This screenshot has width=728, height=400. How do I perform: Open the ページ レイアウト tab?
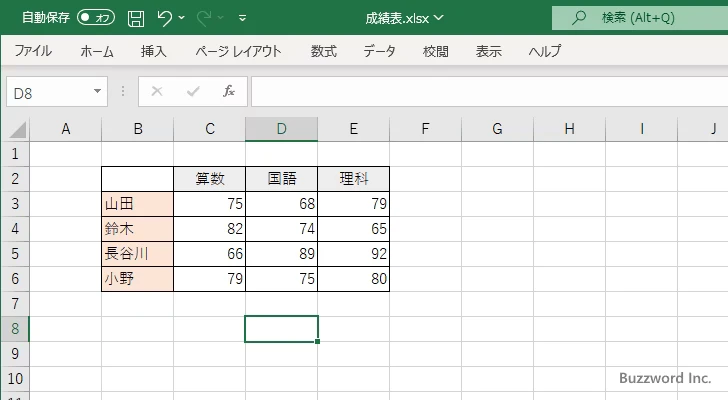238,51
